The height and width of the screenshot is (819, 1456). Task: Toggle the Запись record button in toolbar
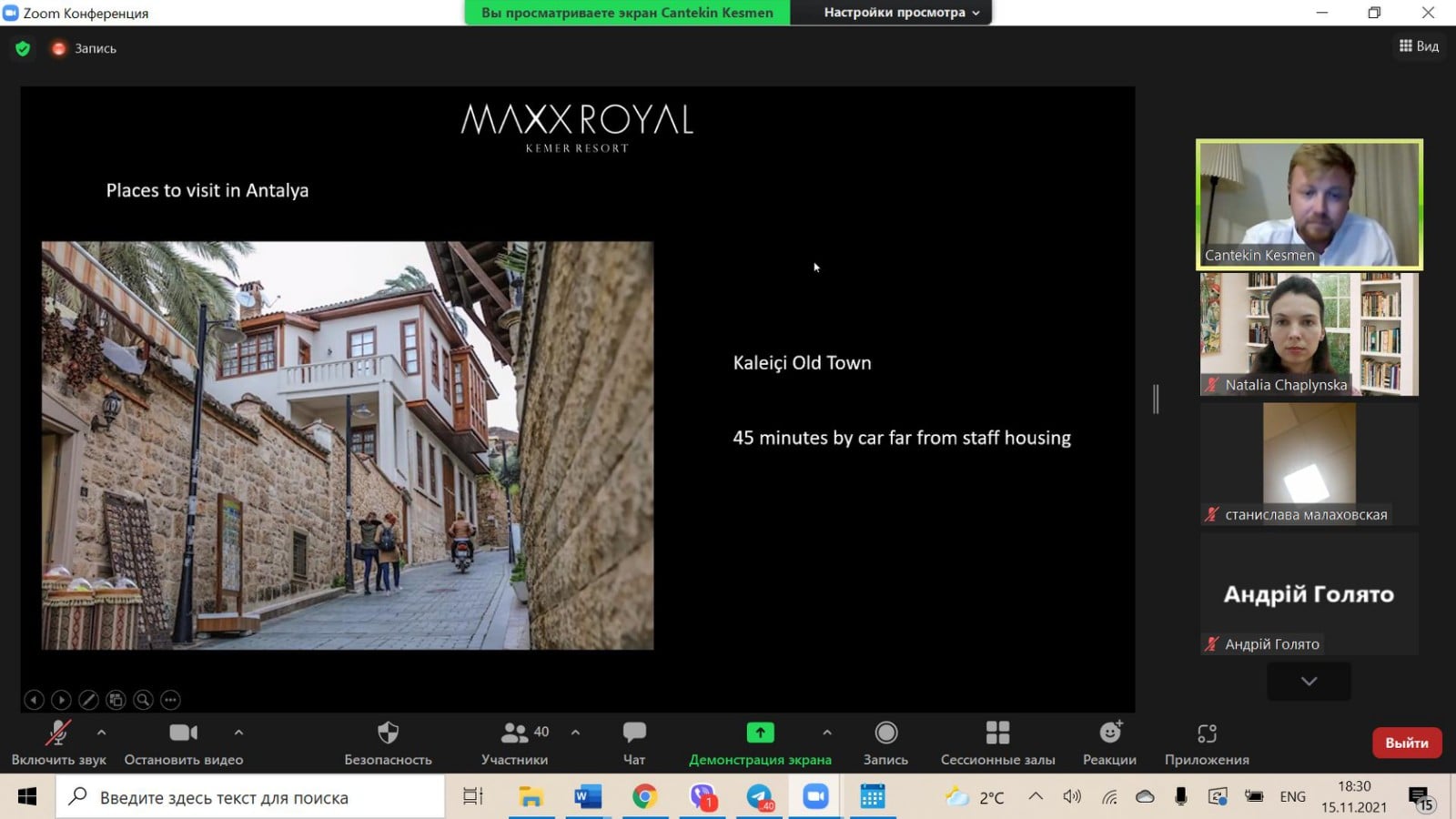point(885,733)
